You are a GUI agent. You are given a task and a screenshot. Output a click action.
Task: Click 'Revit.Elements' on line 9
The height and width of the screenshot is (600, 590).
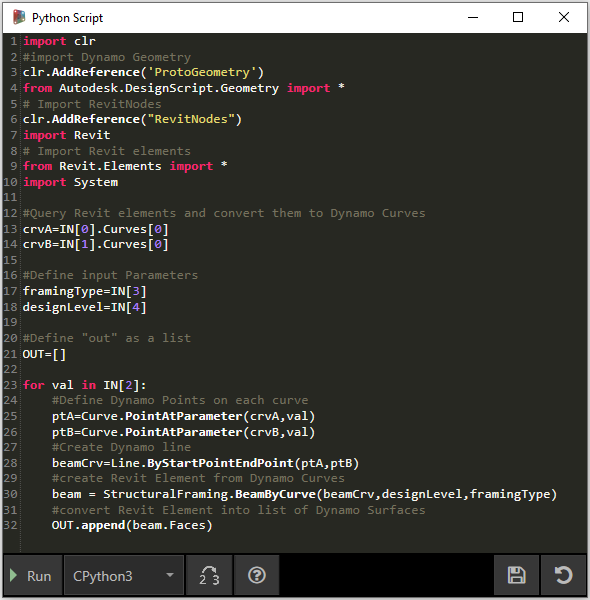click(x=110, y=166)
